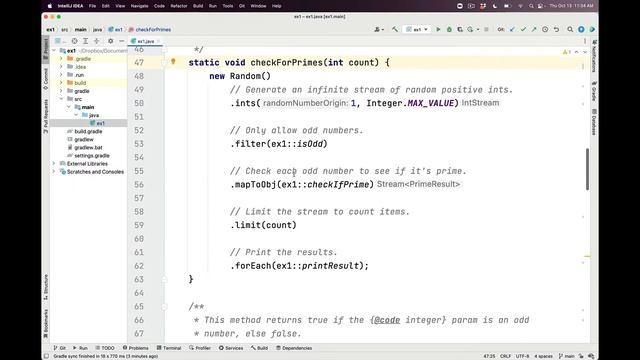Show Git history clock icon
The height and width of the screenshot is (360, 640).
point(545,29)
